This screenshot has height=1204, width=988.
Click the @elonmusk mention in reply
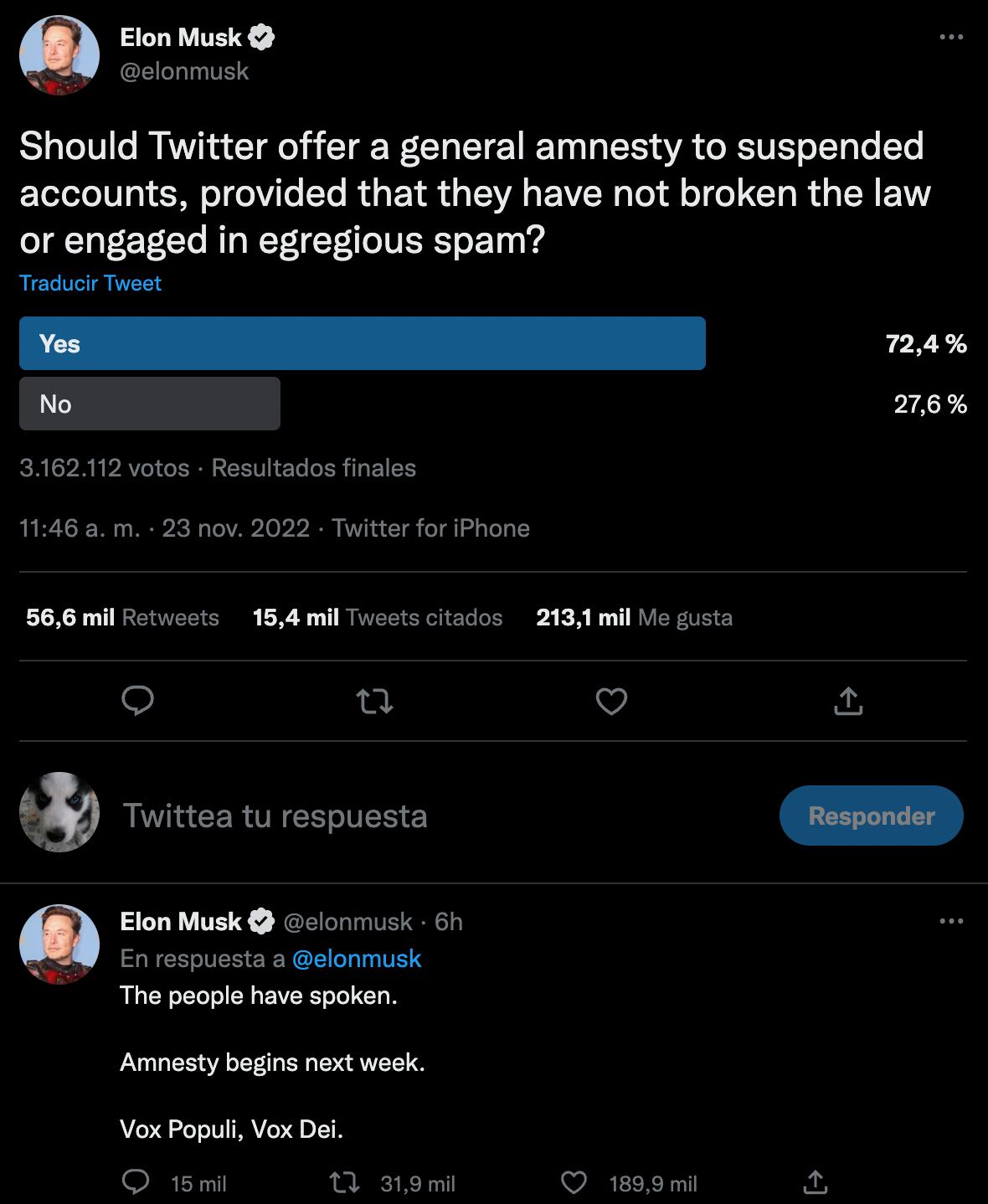[356, 959]
